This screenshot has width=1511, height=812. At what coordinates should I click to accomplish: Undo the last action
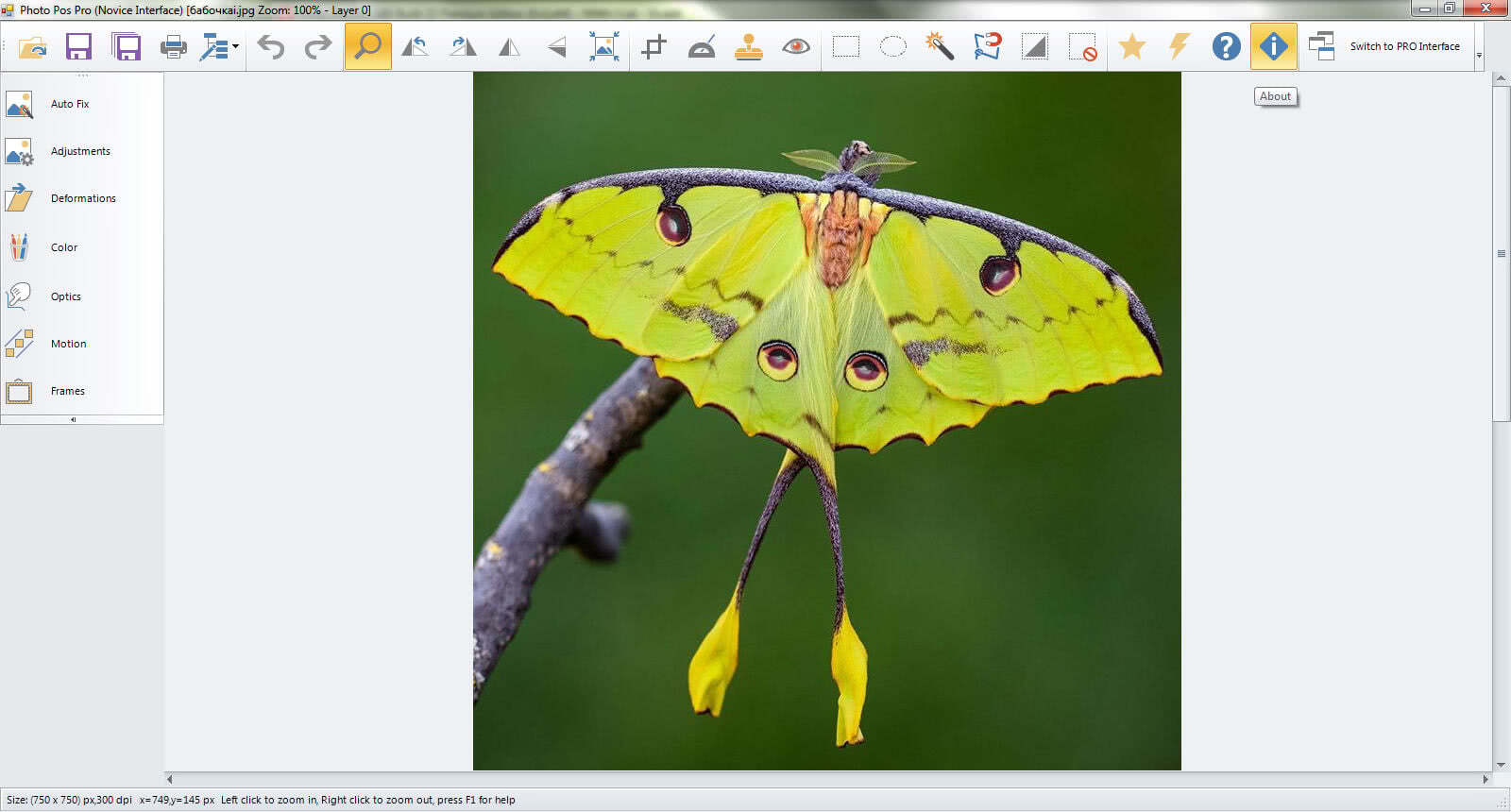tap(271, 46)
